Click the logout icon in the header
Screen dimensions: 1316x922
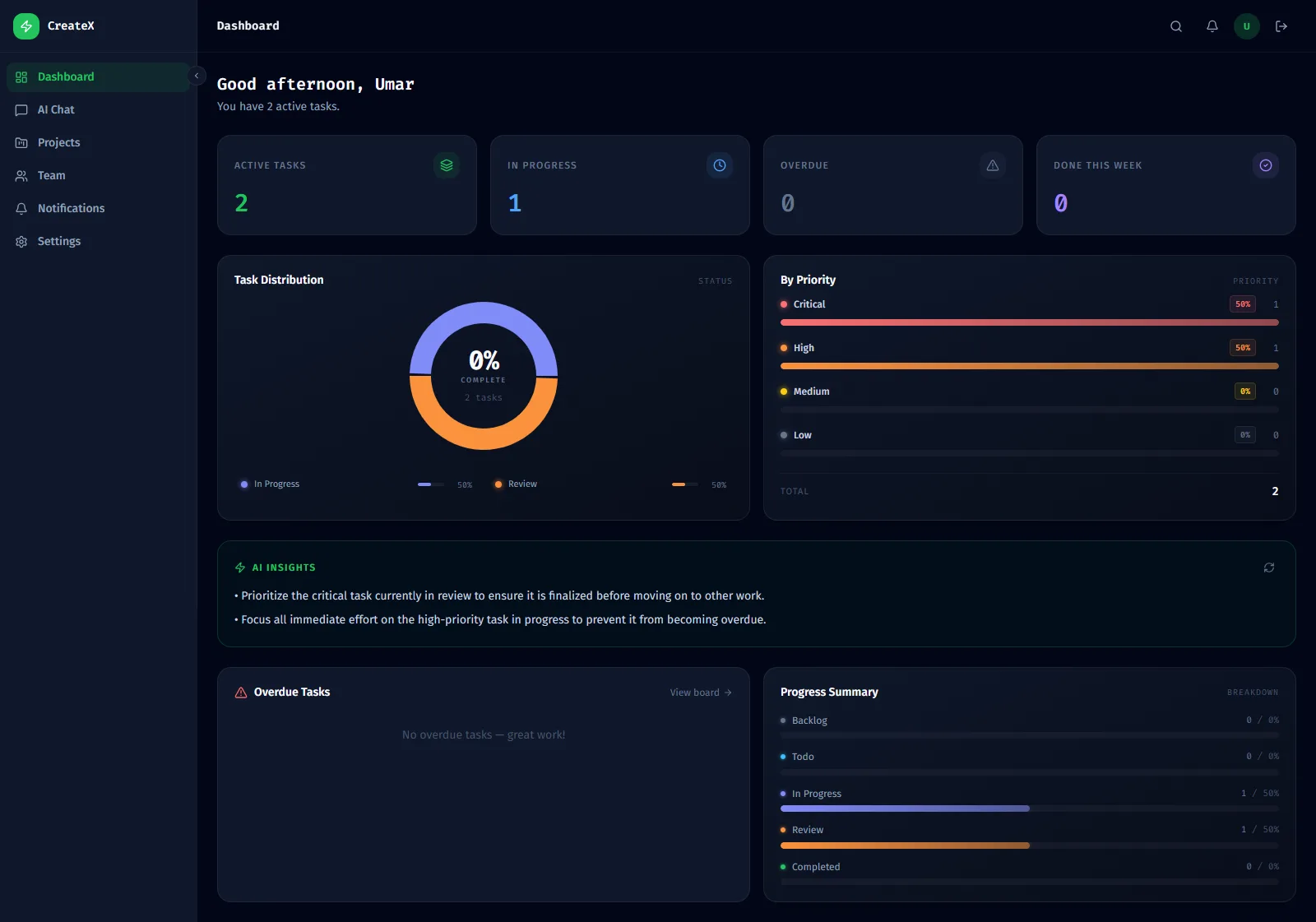coord(1281,26)
